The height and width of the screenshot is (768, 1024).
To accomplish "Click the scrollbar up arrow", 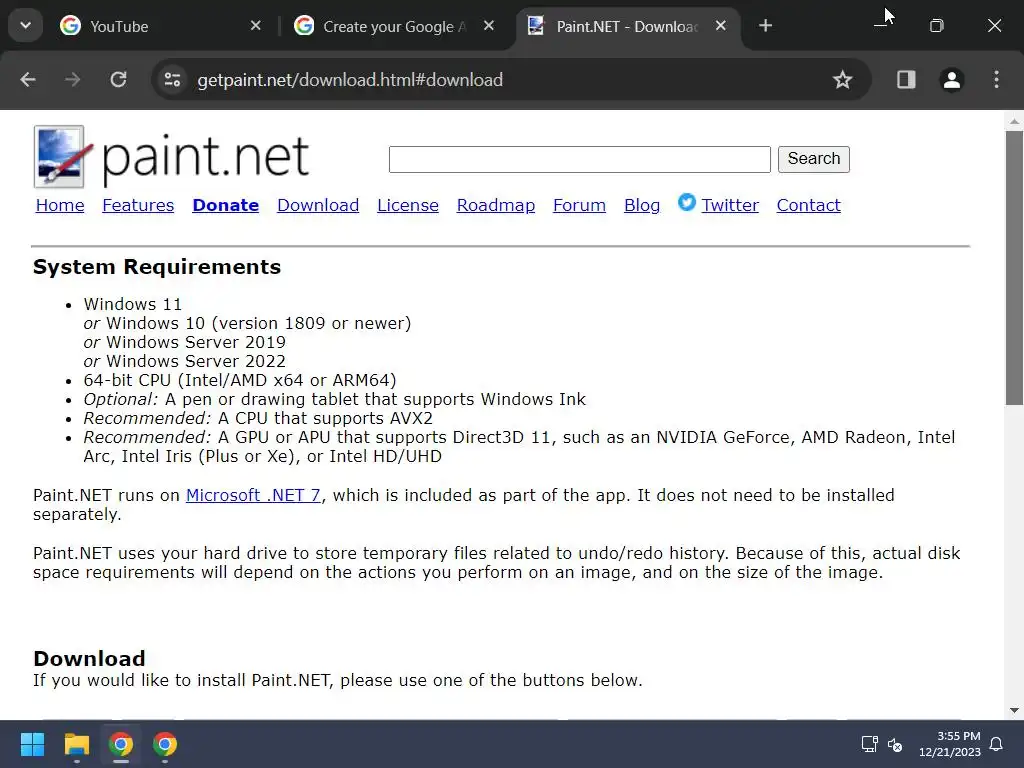I will point(1014,121).
